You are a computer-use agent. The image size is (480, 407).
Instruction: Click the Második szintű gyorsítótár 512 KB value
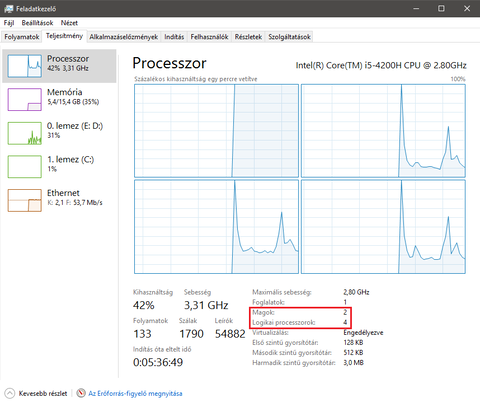tap(353, 353)
